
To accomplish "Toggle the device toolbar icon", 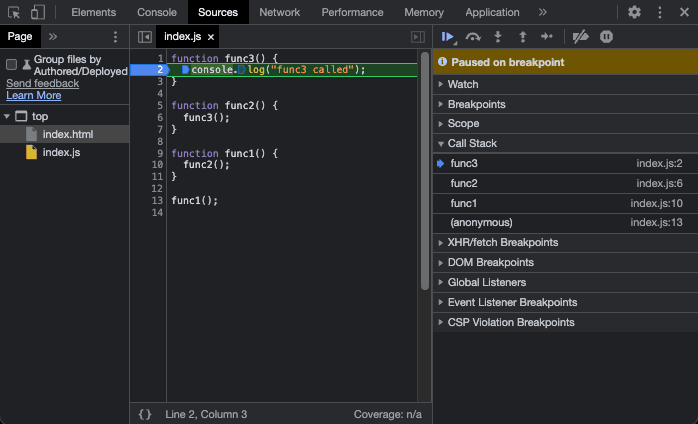I will click(38, 12).
